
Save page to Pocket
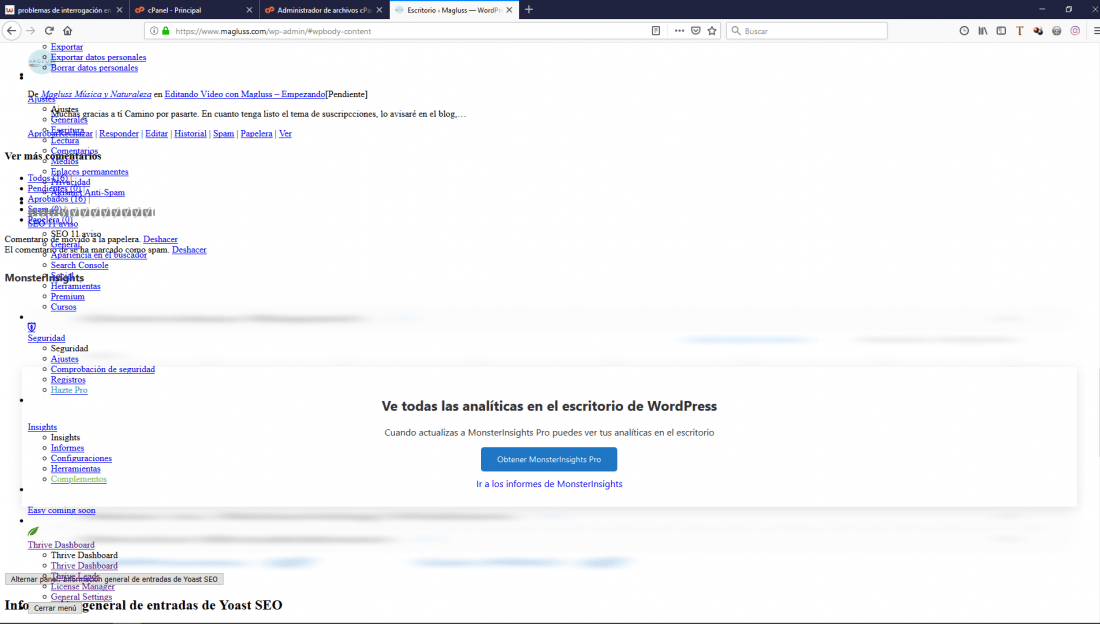pyautogui.click(x=696, y=31)
